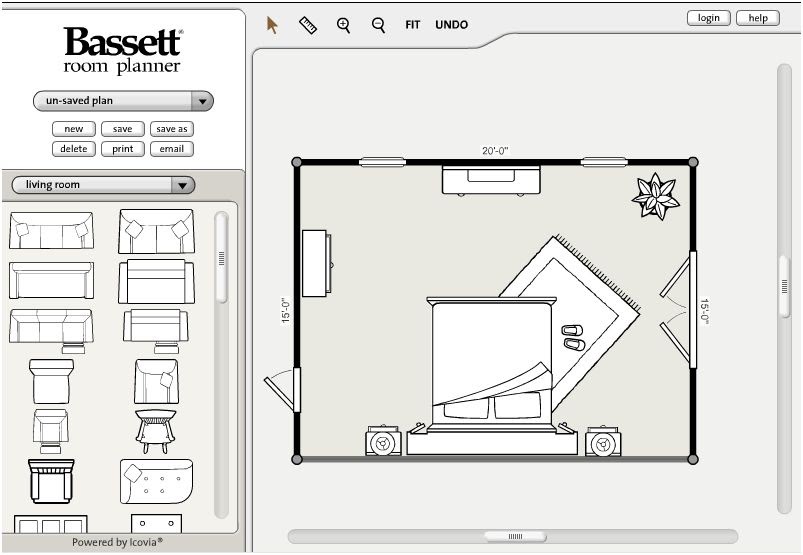Click the 20'-0" top wall dimension
803x555 pixels.
tap(495, 151)
